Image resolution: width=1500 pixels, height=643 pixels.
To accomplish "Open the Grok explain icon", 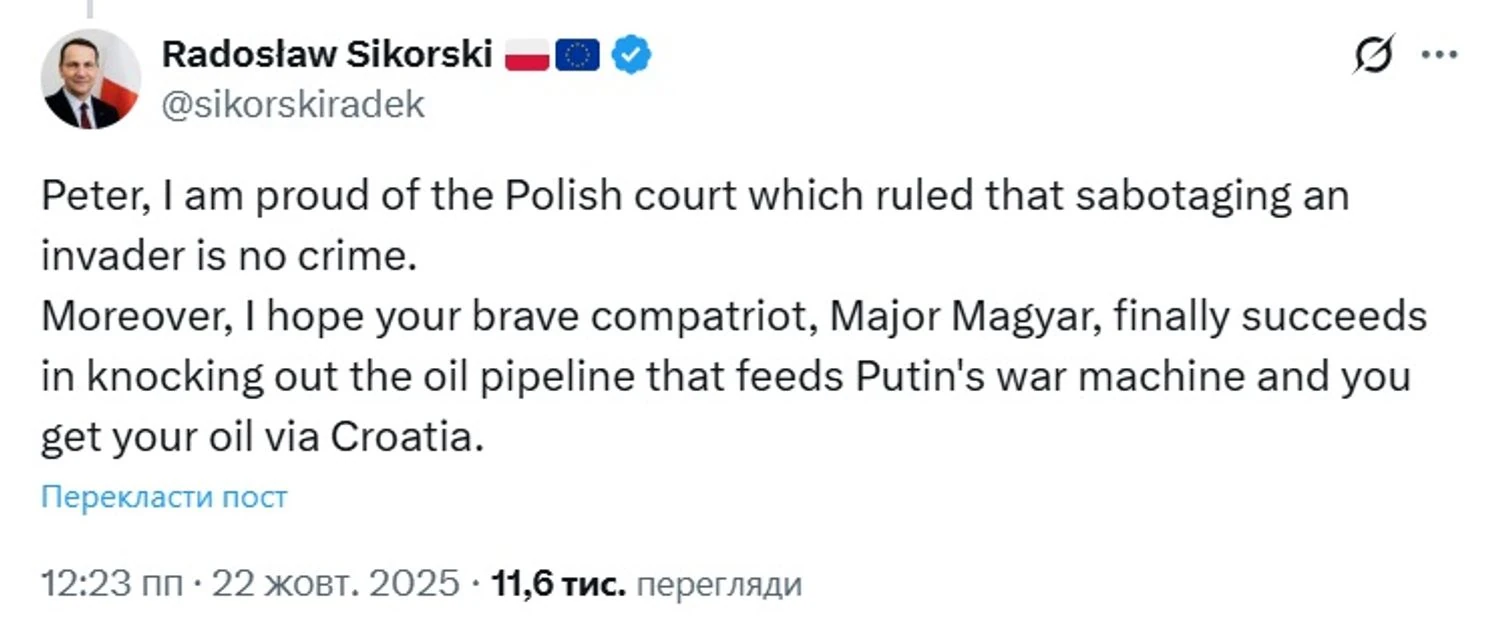I will (1373, 56).
